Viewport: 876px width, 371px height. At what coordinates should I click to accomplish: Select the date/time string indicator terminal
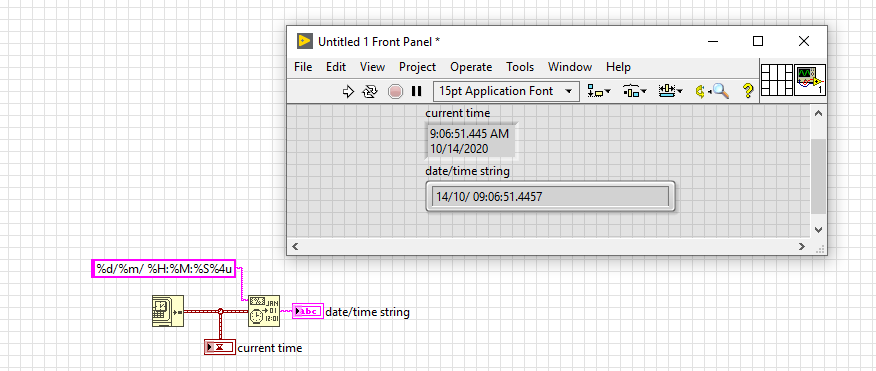point(308,311)
